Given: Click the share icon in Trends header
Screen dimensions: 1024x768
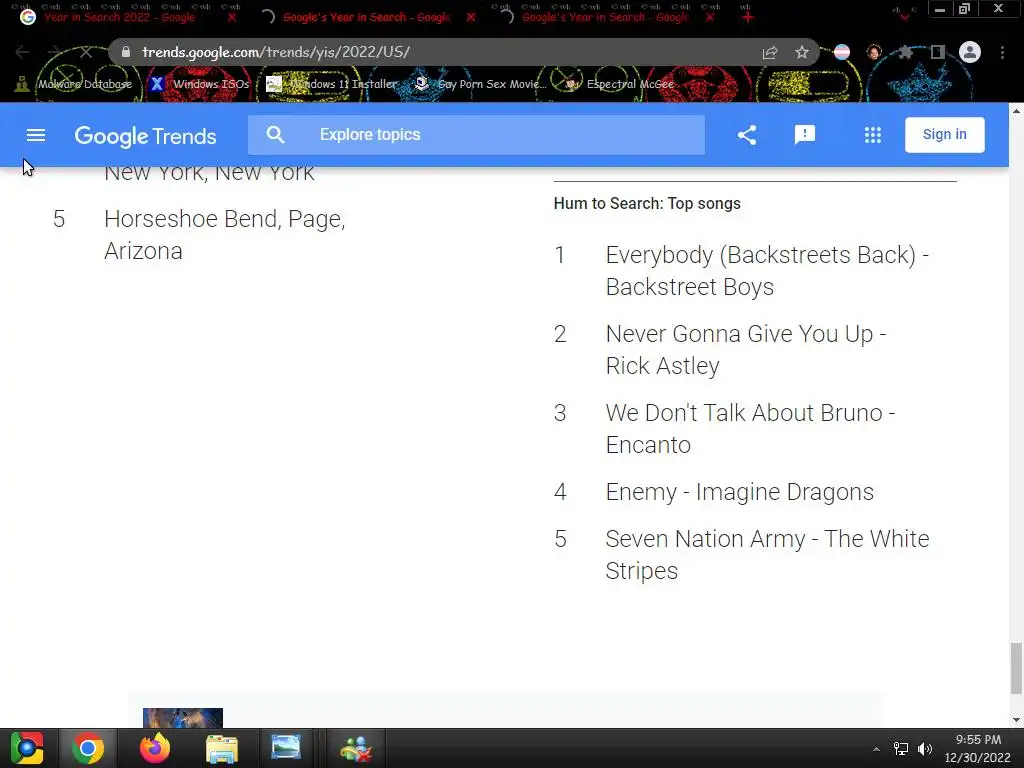Looking at the screenshot, I should [x=747, y=135].
